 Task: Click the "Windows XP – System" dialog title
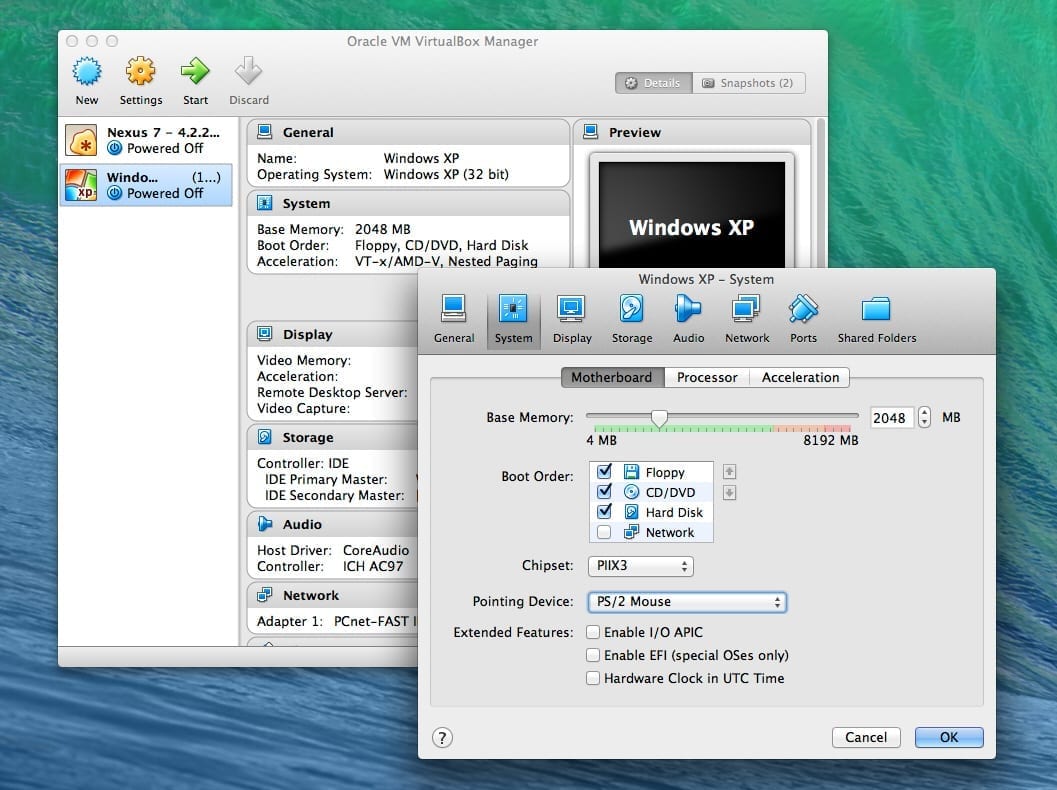click(x=706, y=279)
